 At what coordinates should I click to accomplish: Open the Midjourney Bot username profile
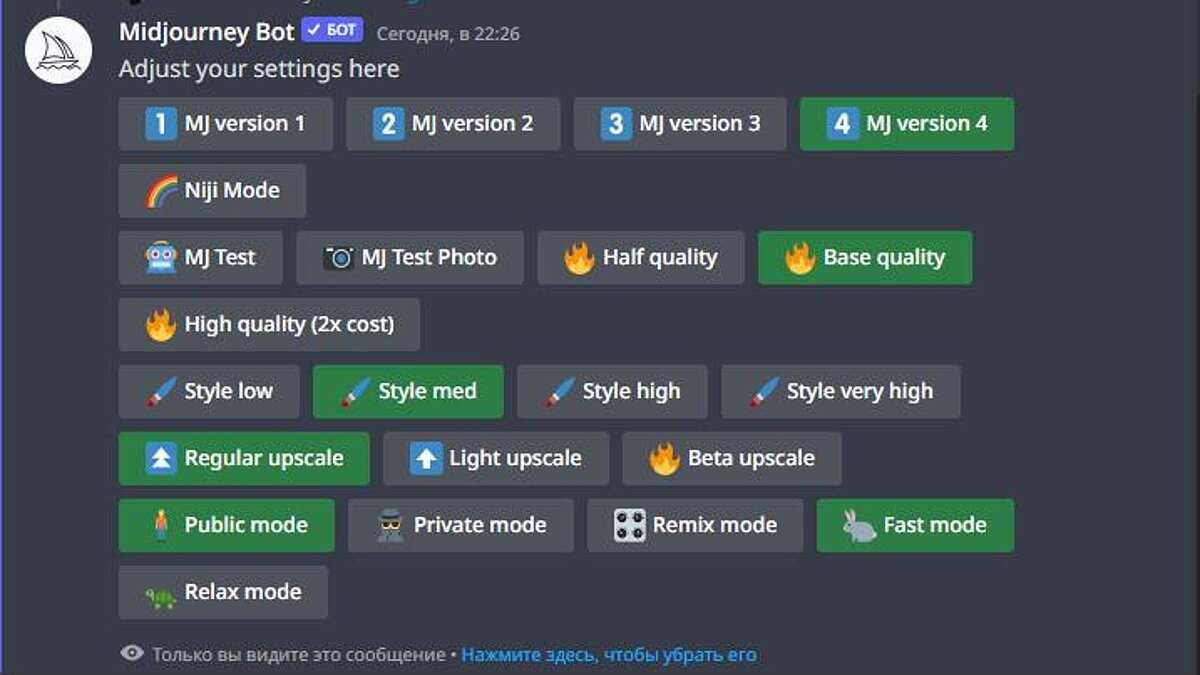207,32
